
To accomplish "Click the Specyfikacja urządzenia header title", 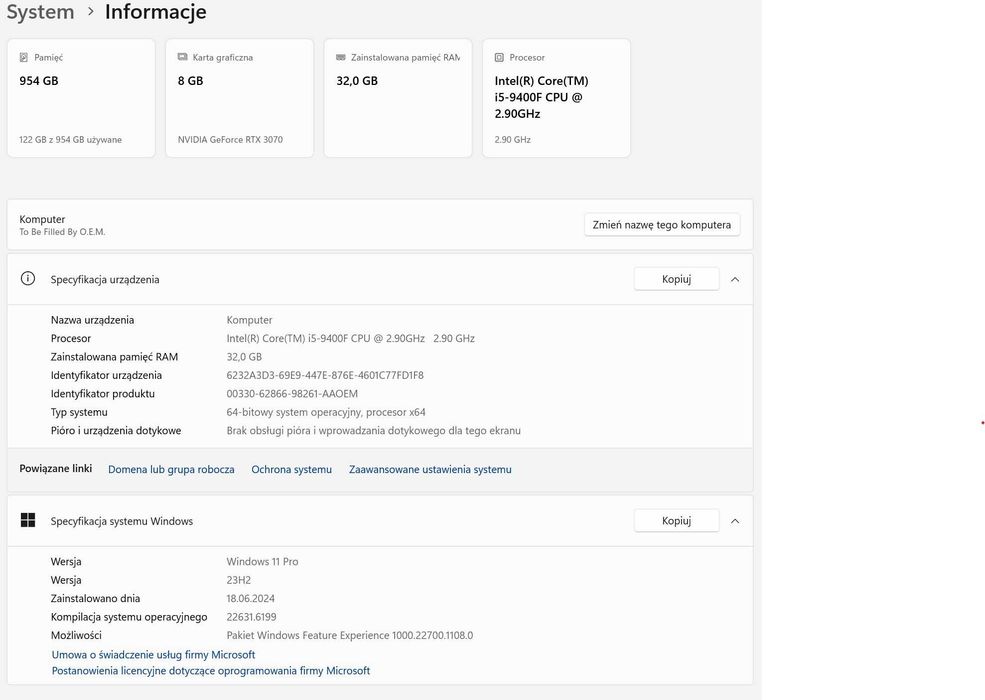I will pos(105,280).
